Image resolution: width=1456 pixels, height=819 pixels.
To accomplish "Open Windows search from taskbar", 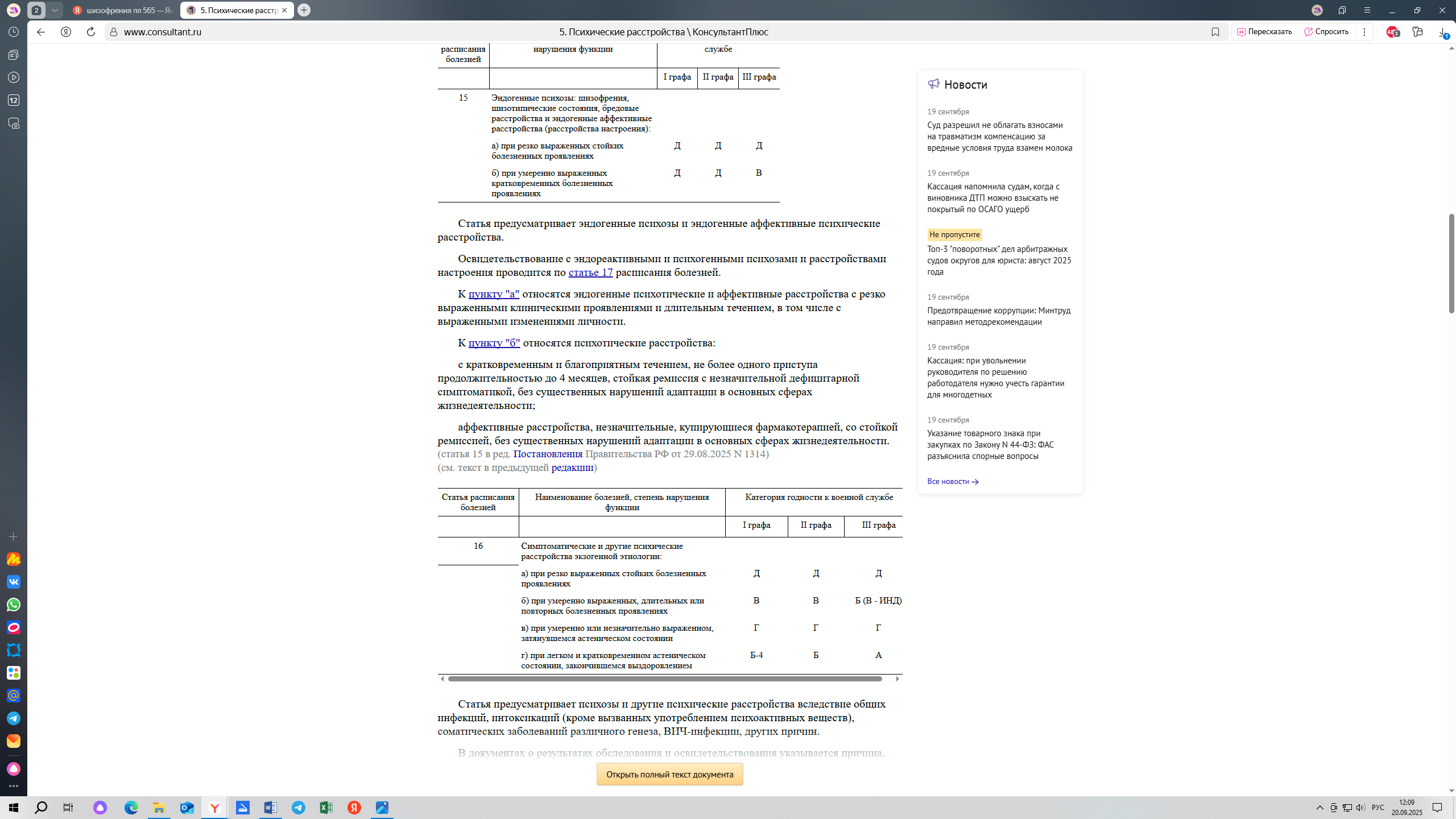I will (41, 808).
